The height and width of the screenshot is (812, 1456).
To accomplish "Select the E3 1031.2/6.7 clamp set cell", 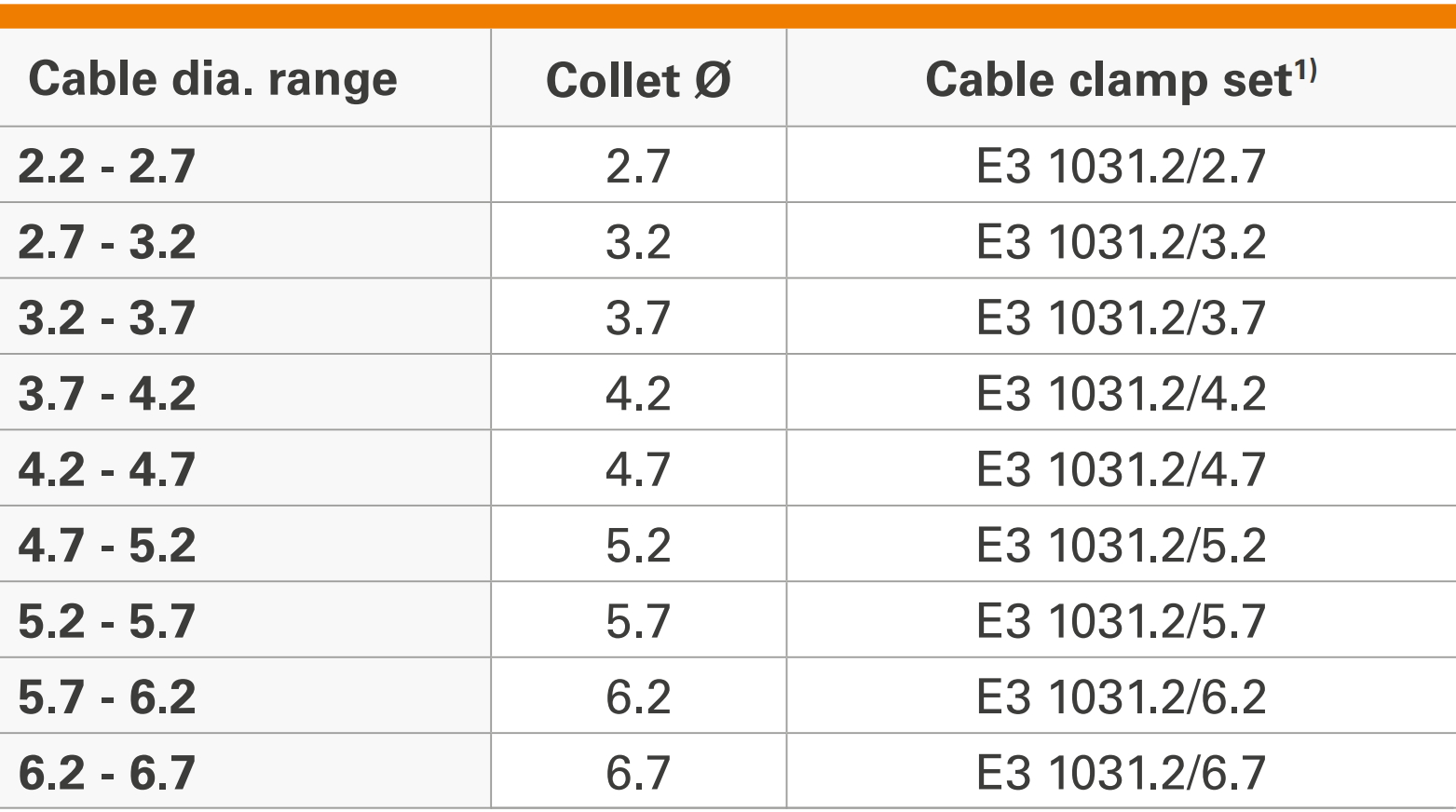I will (x=1121, y=773).
